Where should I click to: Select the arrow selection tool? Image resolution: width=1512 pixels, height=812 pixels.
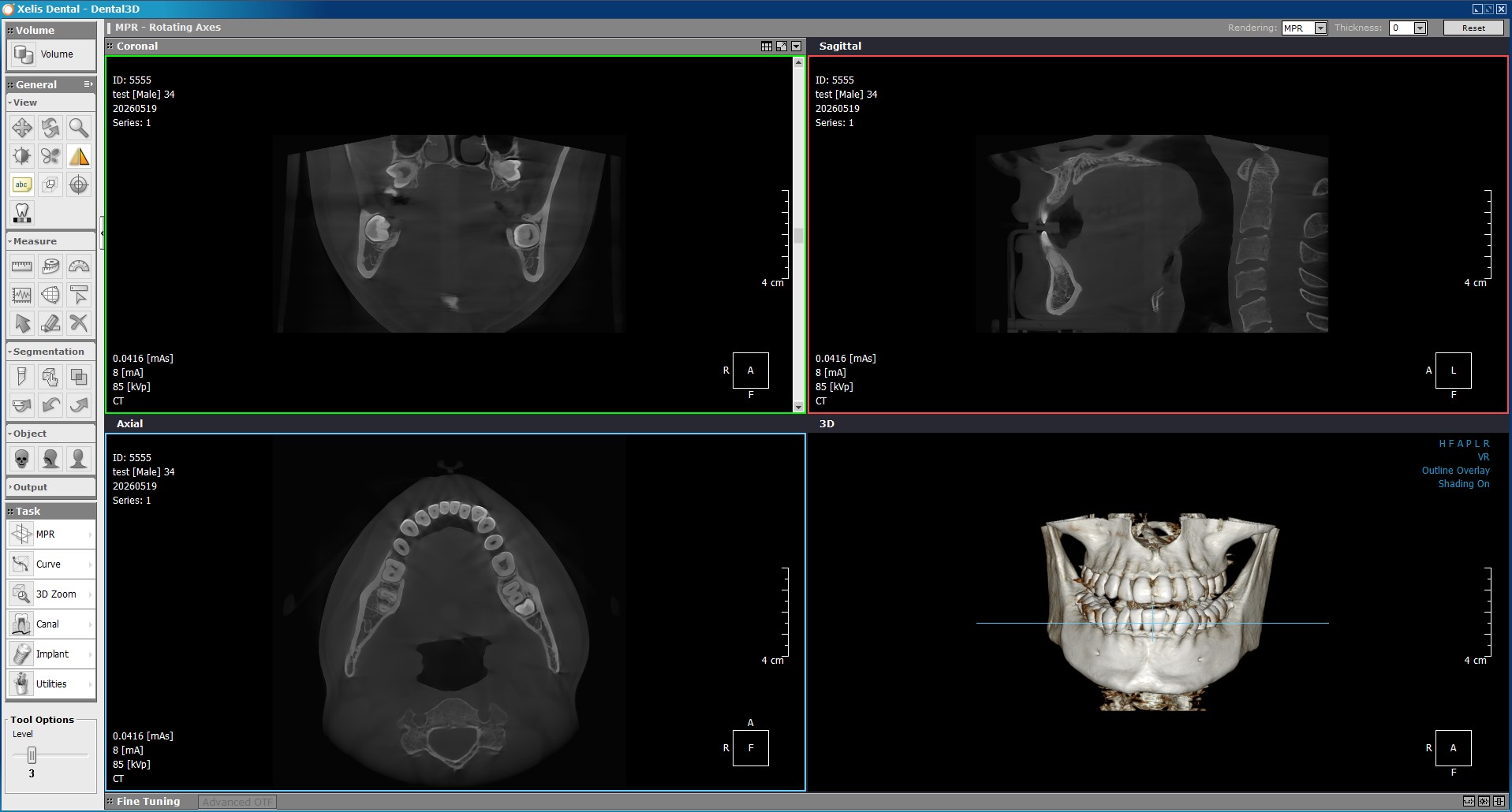point(22,323)
